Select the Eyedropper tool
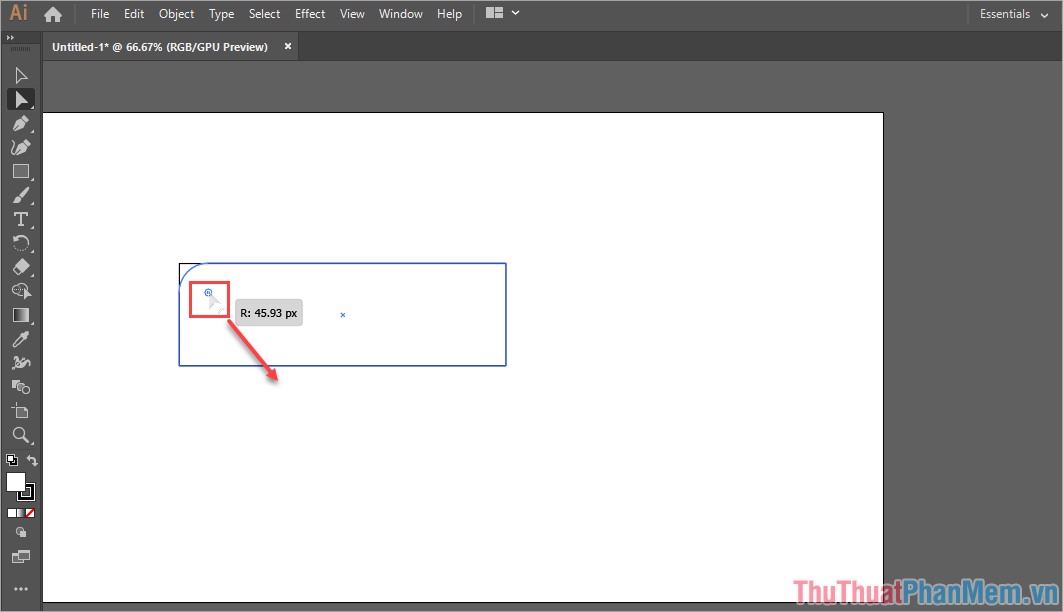Viewport: 1063px width, 612px height. click(x=20, y=339)
